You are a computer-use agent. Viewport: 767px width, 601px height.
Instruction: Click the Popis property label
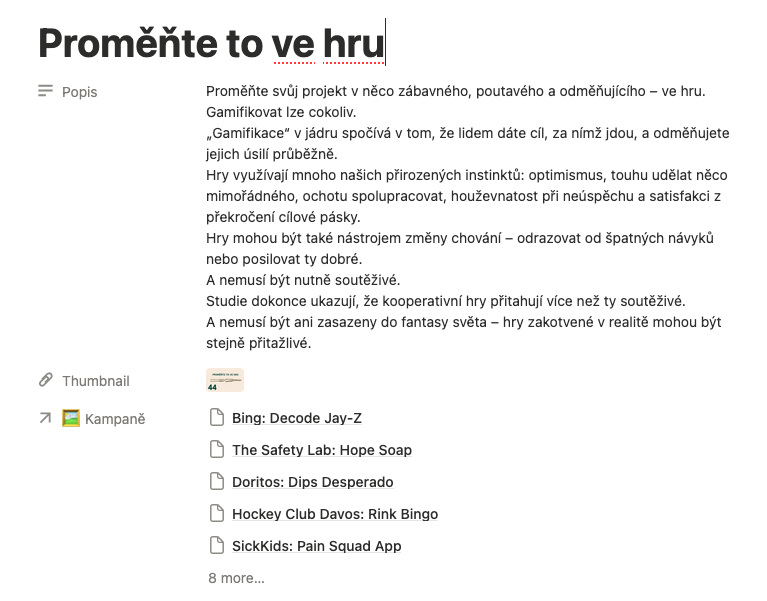[80, 92]
